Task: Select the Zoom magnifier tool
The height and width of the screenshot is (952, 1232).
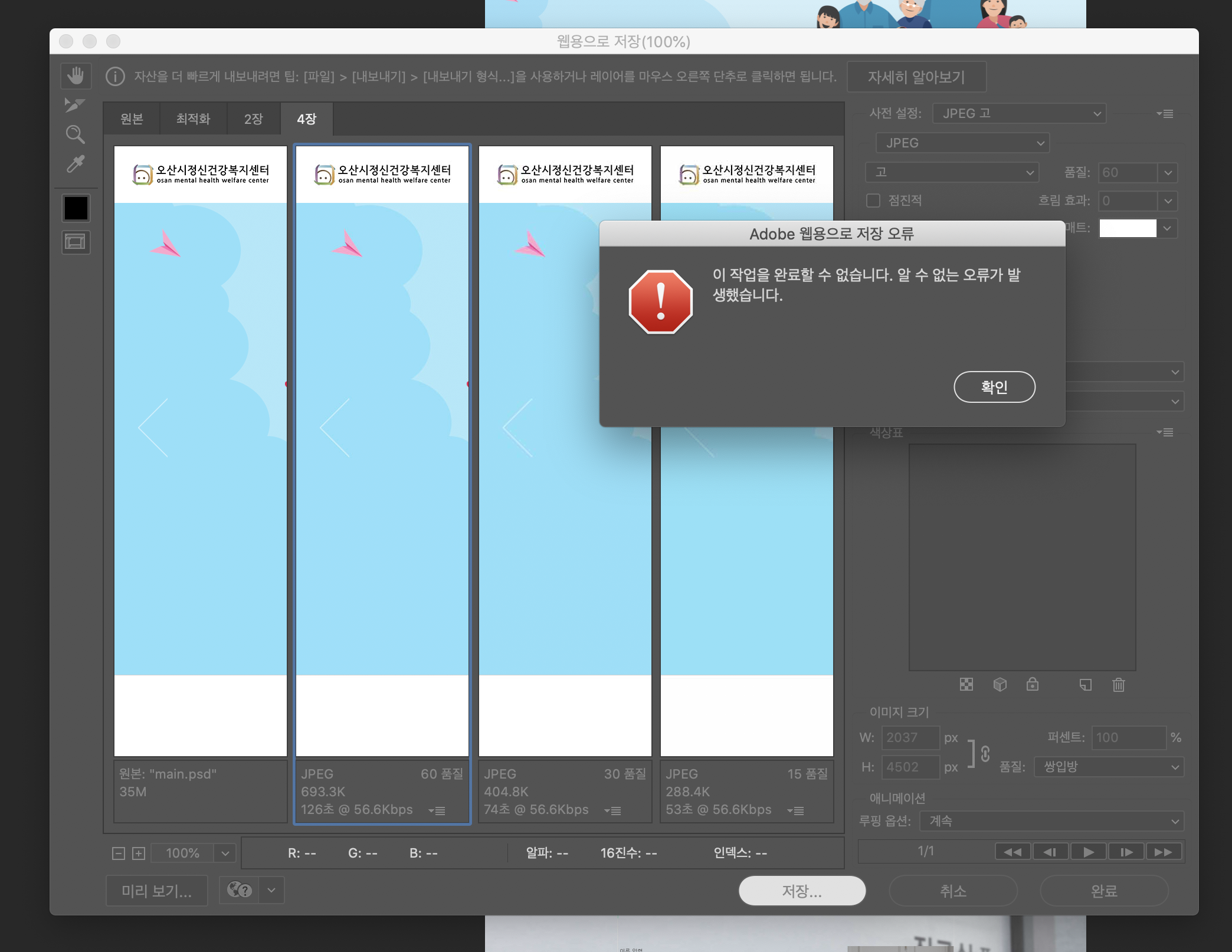Action: 75,134
